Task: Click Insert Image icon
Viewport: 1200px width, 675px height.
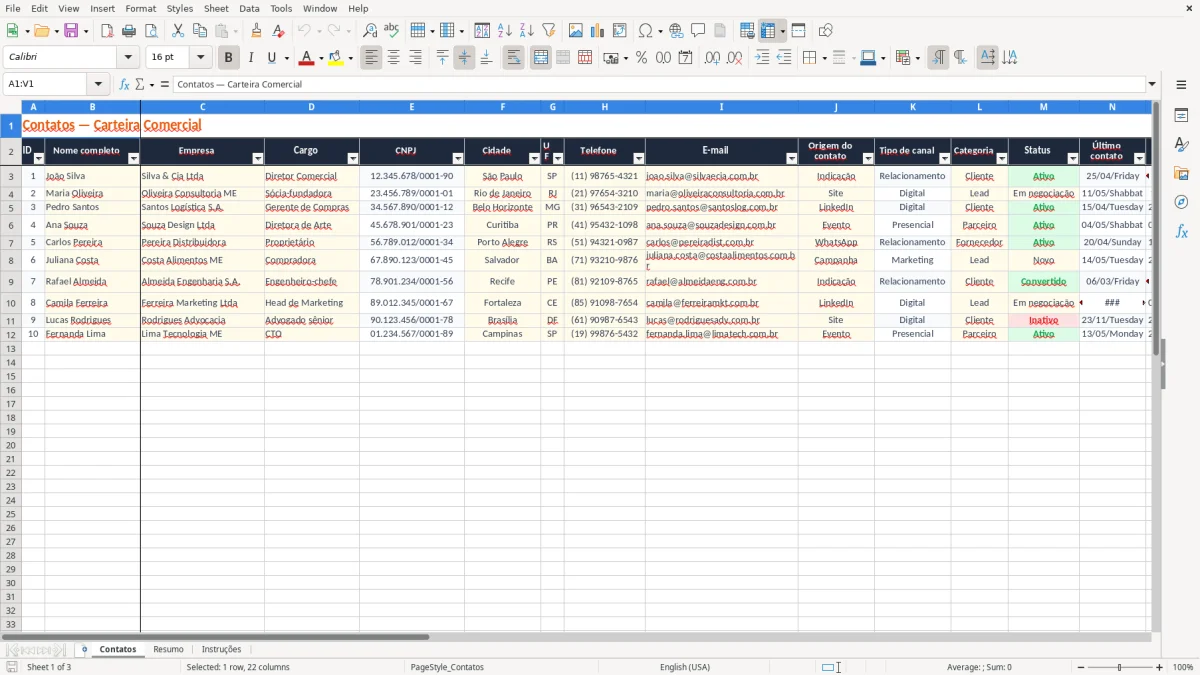Action: 576,31
